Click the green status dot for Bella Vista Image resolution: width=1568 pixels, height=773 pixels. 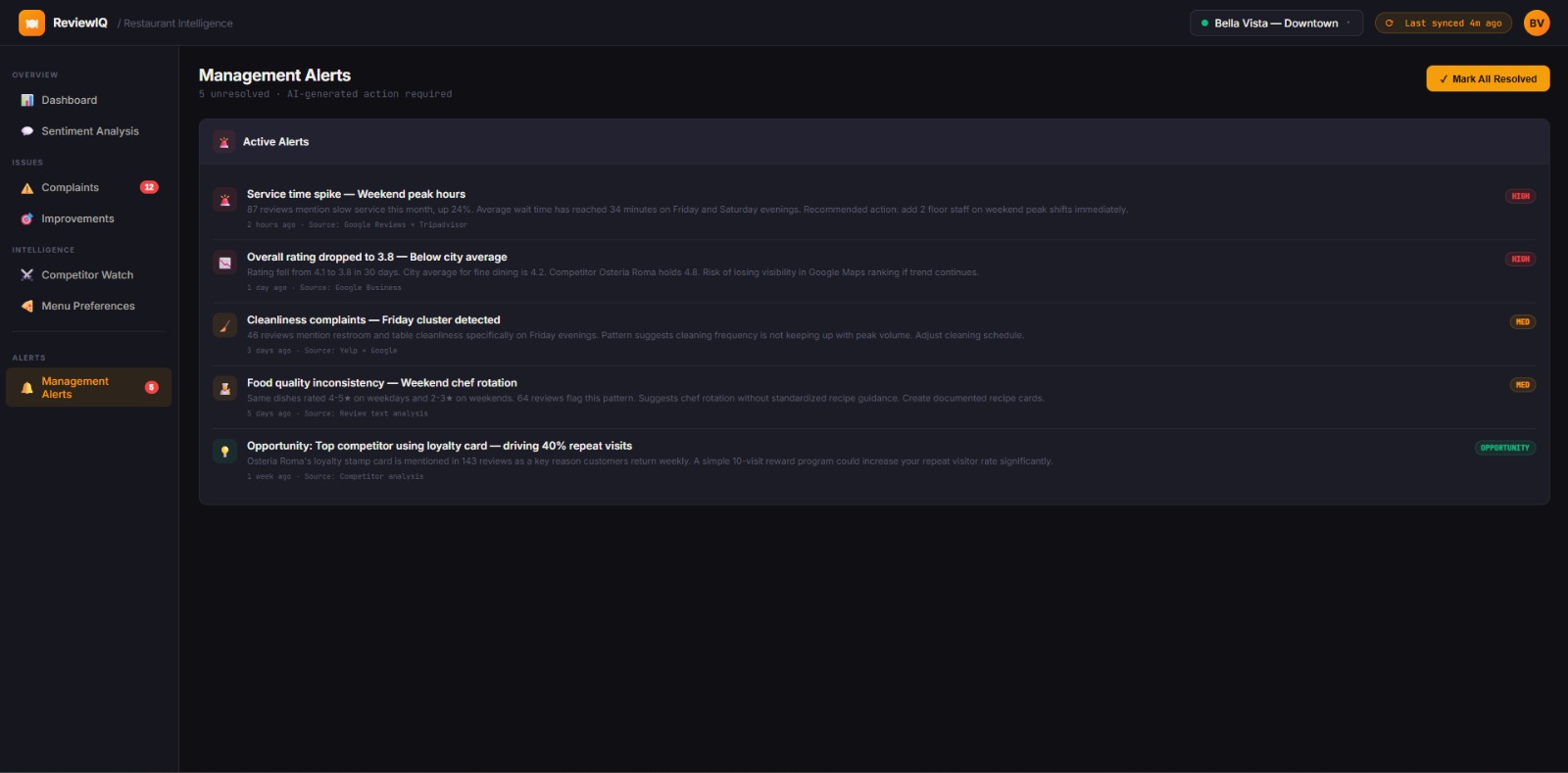pyautogui.click(x=1204, y=24)
